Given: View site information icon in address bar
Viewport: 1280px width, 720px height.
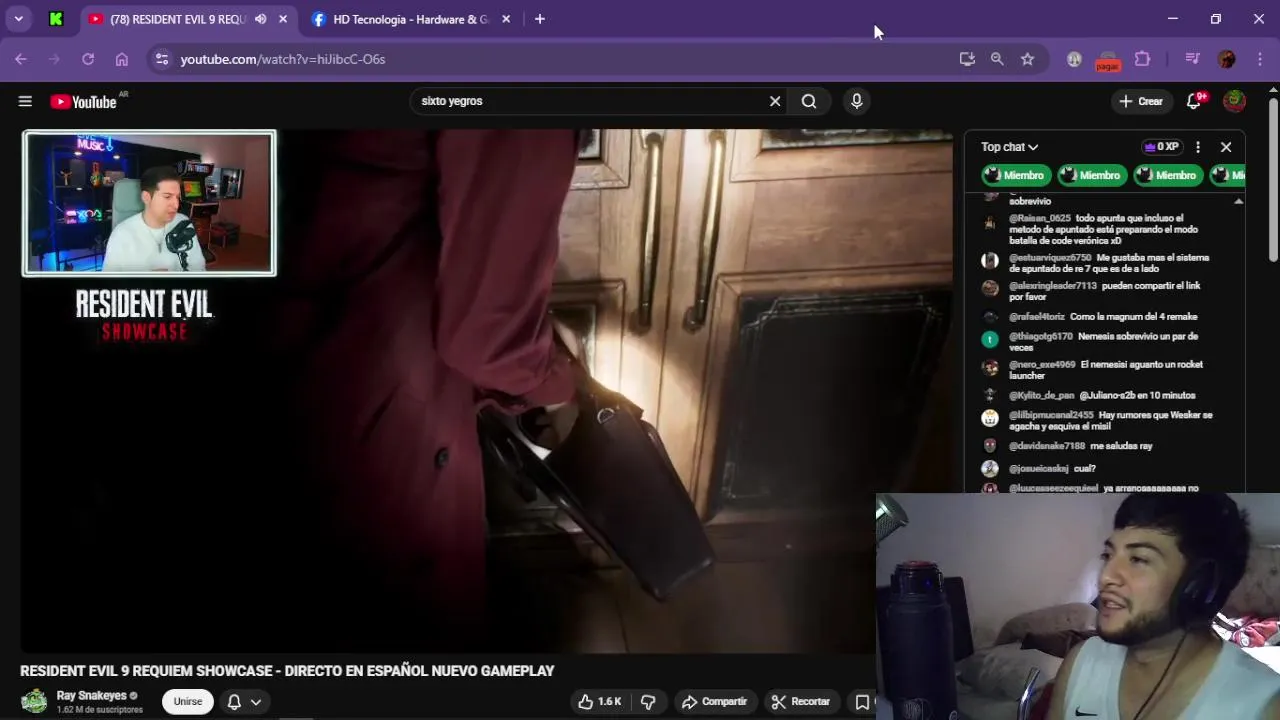Looking at the screenshot, I should tap(162, 59).
